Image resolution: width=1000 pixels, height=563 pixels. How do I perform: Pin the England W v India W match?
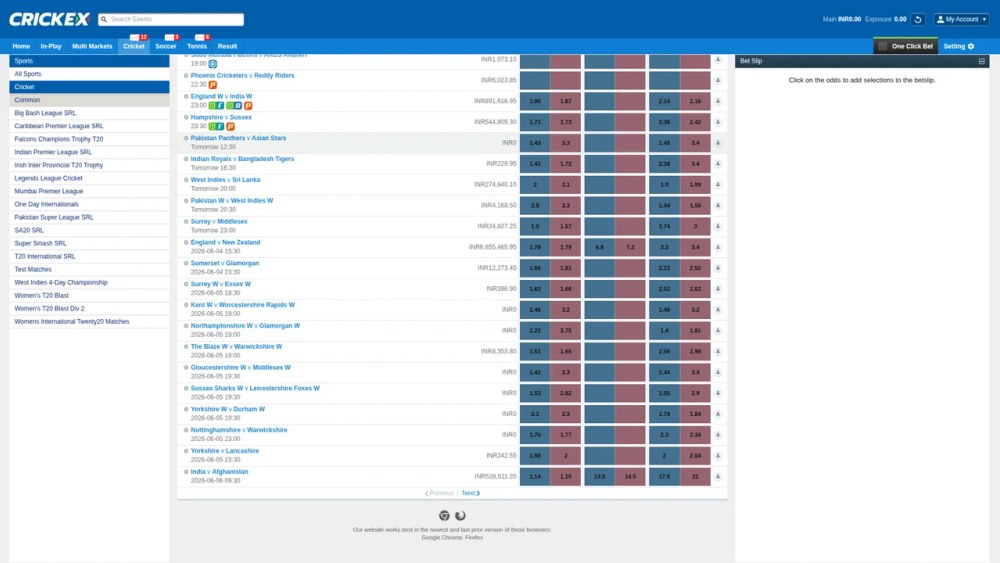[x=717, y=101]
